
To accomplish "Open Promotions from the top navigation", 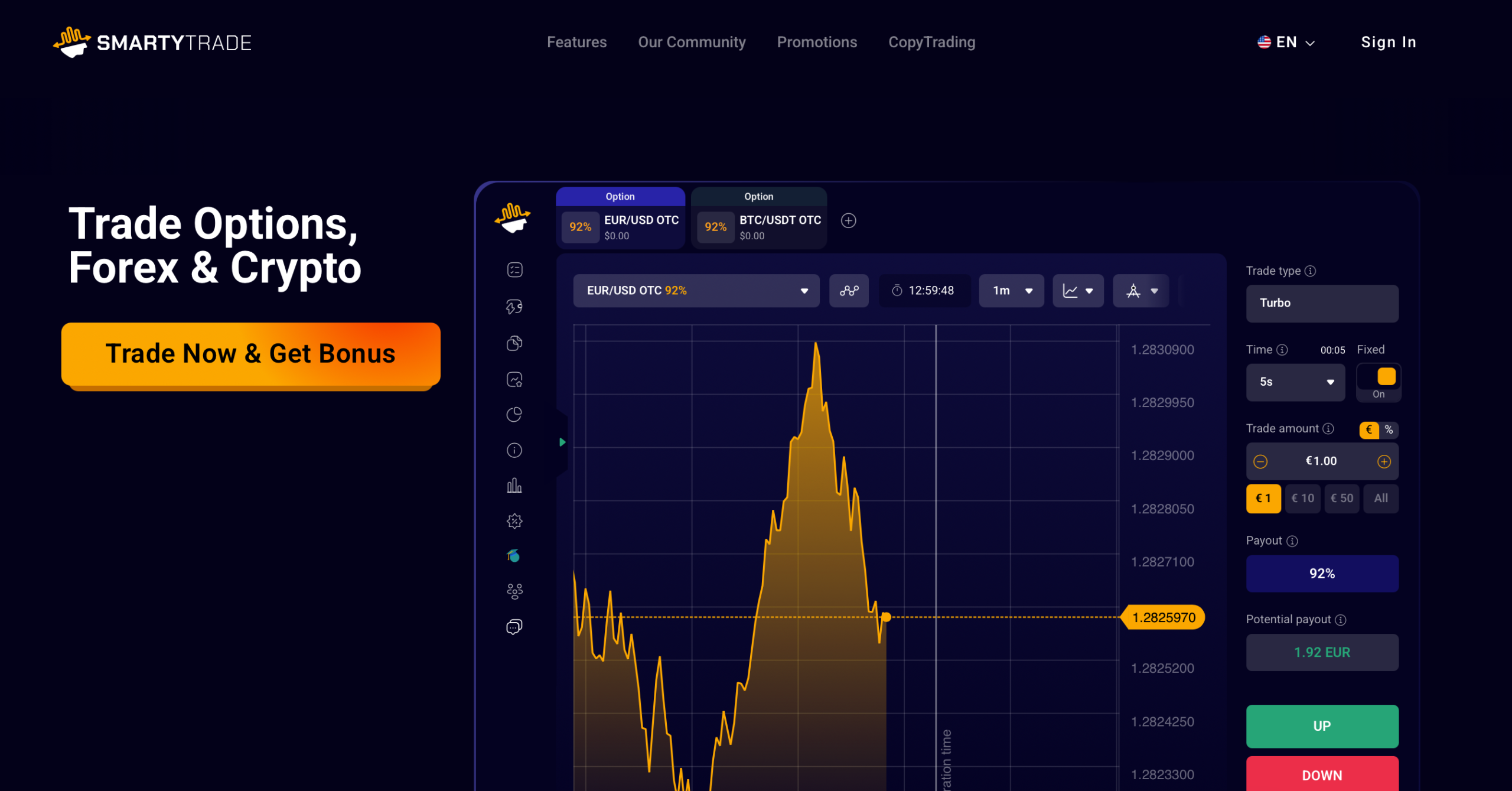I will click(817, 42).
